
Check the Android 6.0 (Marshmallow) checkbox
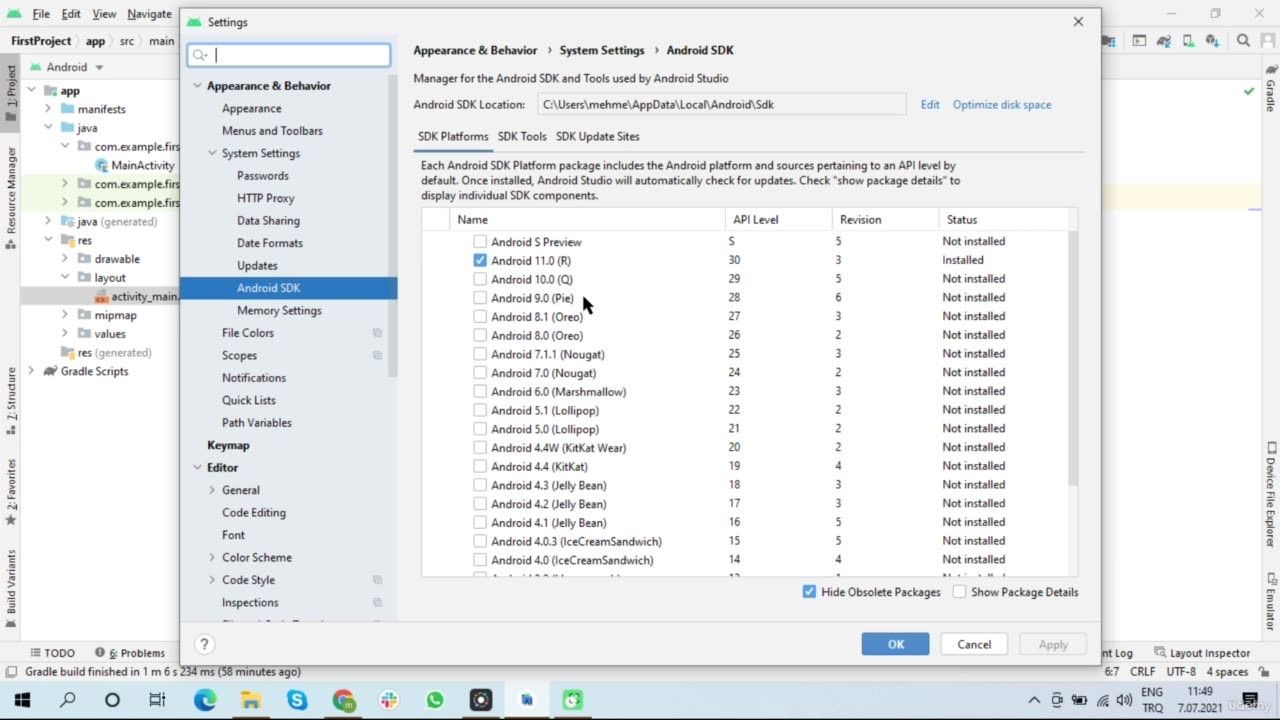click(480, 391)
